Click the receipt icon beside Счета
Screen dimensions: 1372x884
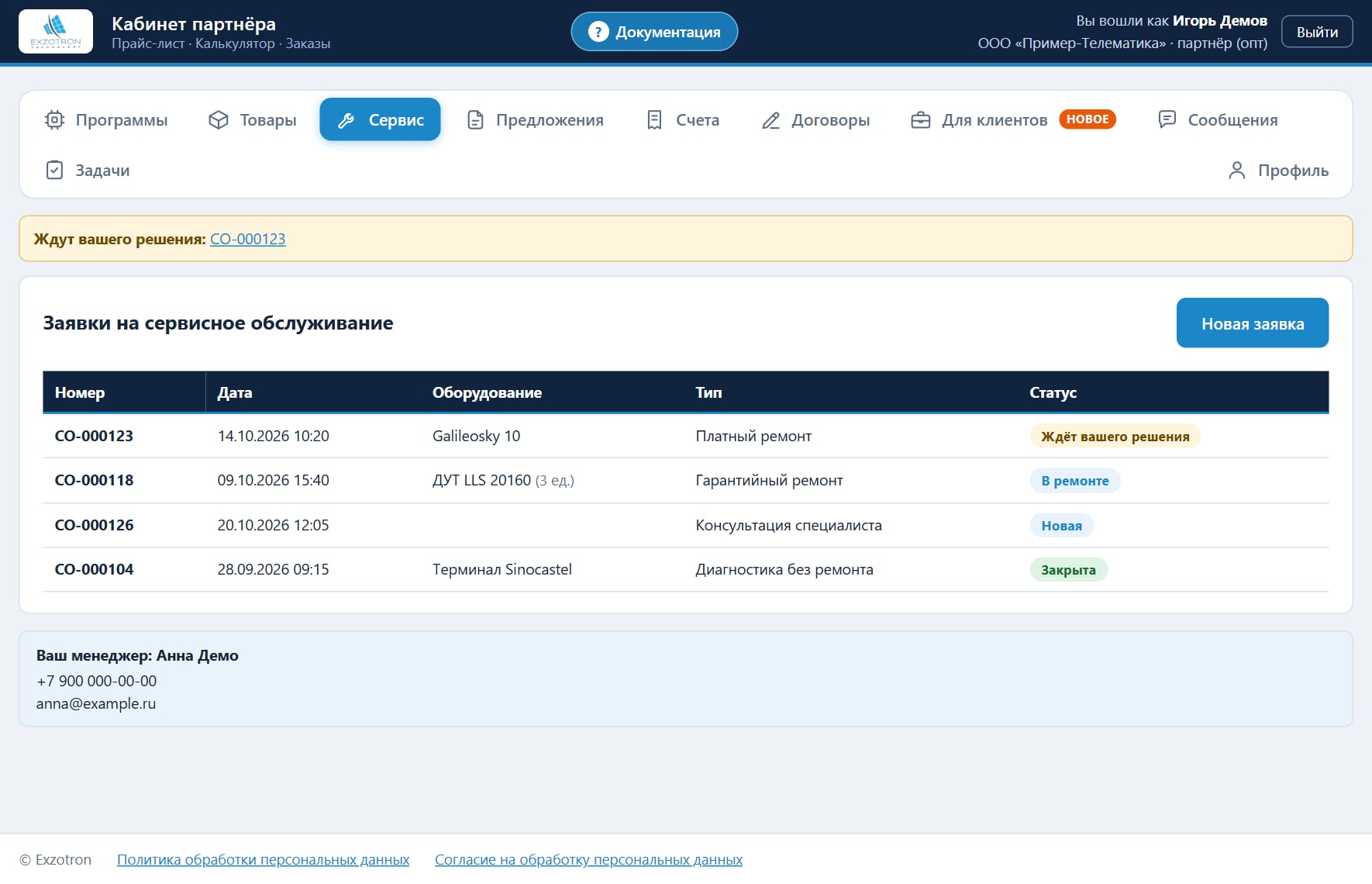coord(654,120)
